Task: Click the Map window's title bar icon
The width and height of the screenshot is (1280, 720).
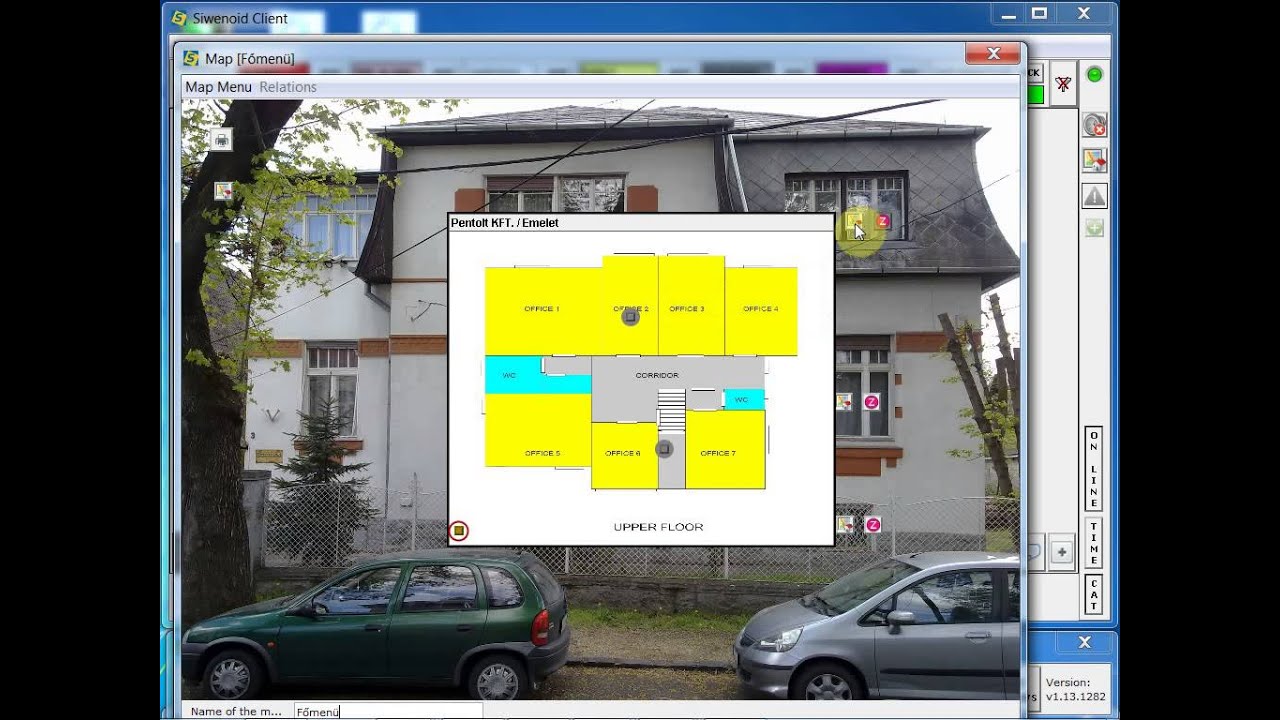Action: point(191,58)
